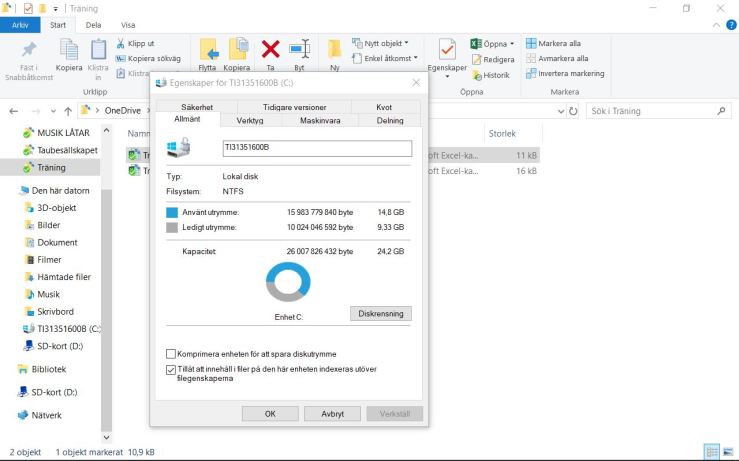Image resolution: width=739 pixels, height=461 pixels.
Task: Click the blue Använt utrymme color swatch
Action: click(x=173, y=212)
